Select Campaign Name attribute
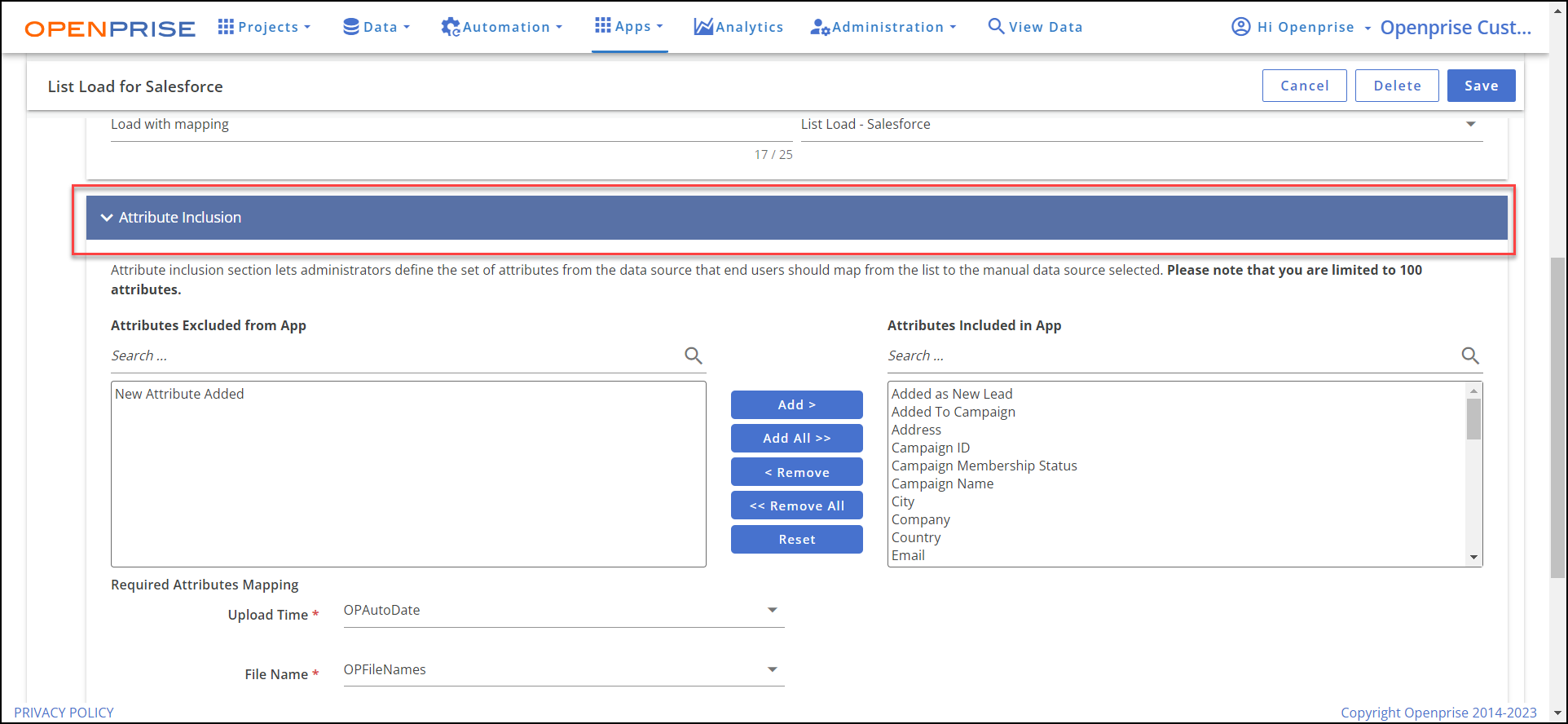 point(942,483)
